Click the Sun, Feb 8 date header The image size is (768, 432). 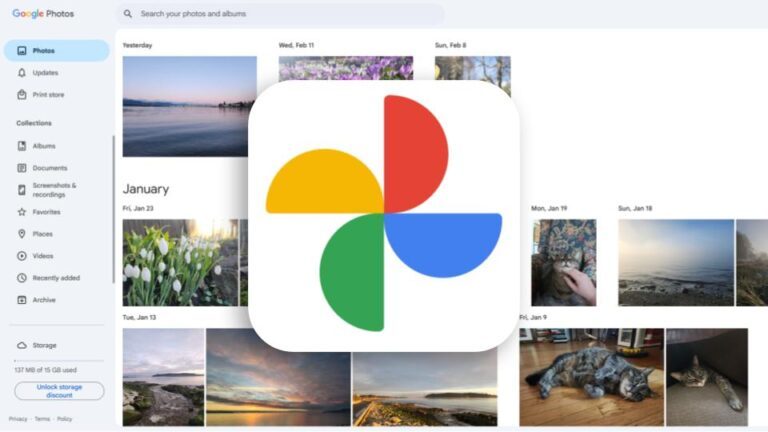tap(451, 45)
